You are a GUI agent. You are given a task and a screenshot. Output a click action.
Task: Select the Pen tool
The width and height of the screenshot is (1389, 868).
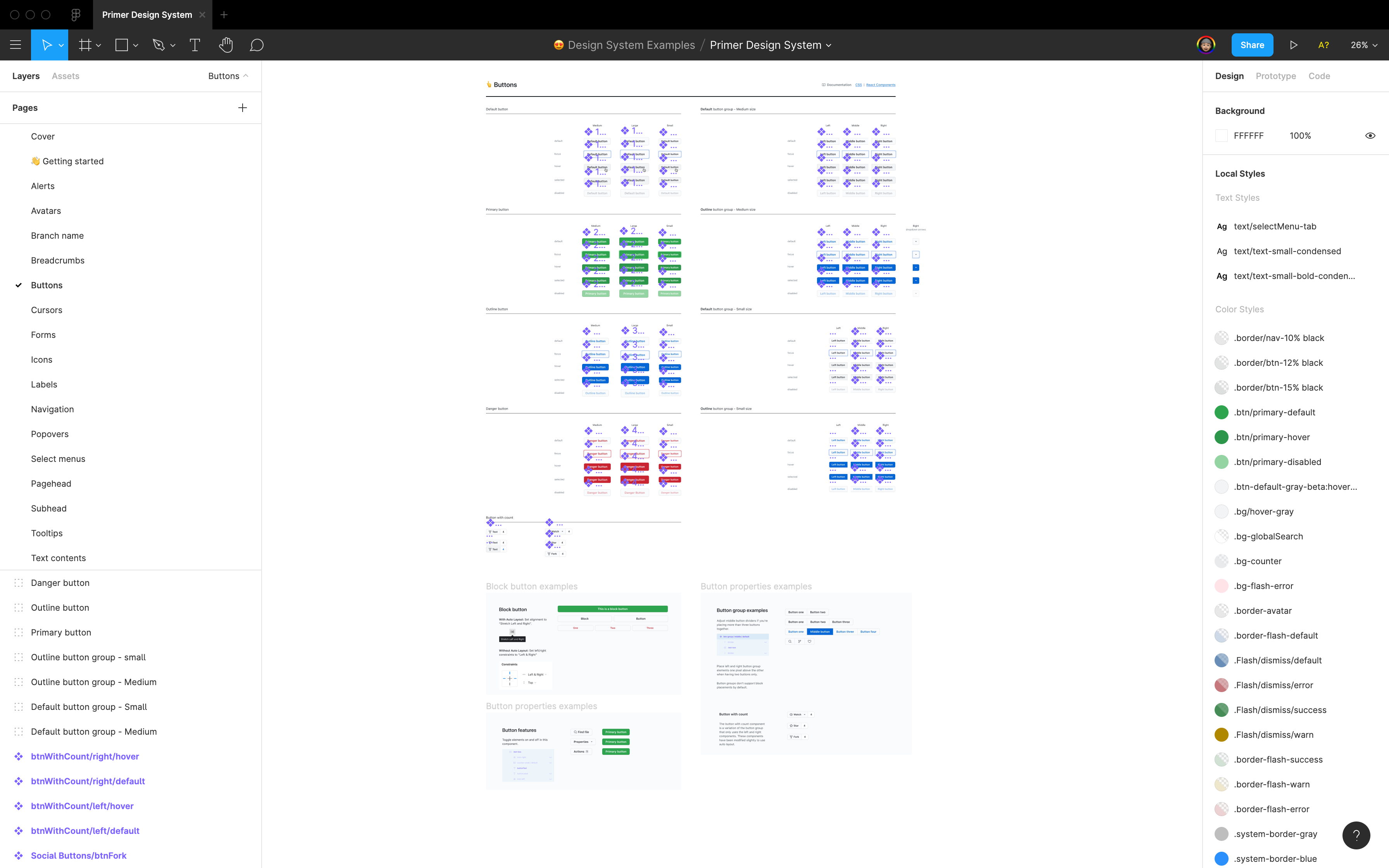(159, 45)
